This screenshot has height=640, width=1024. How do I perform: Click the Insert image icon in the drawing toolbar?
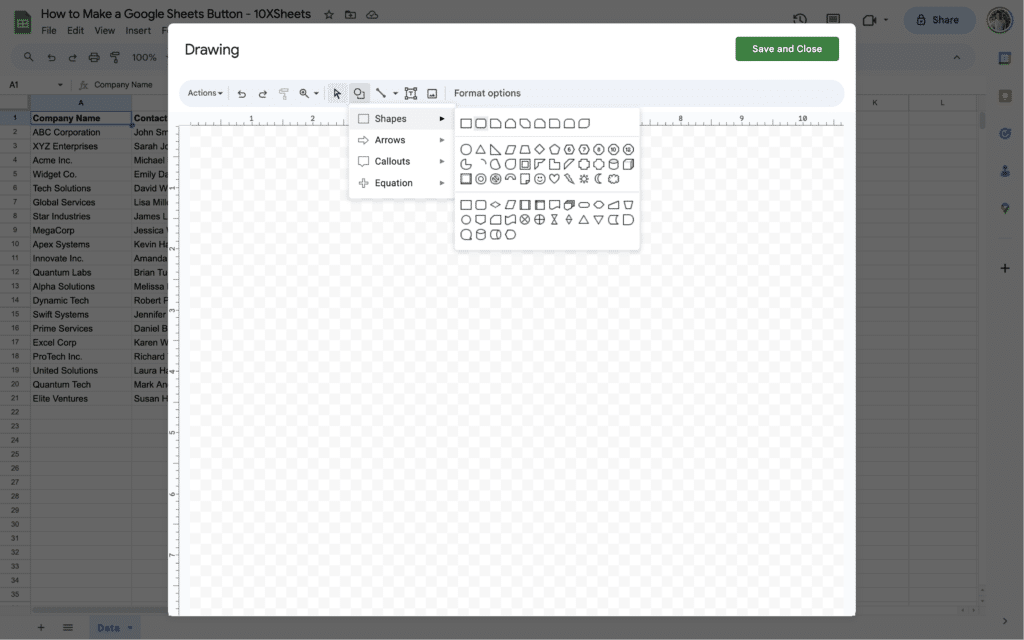coord(432,93)
